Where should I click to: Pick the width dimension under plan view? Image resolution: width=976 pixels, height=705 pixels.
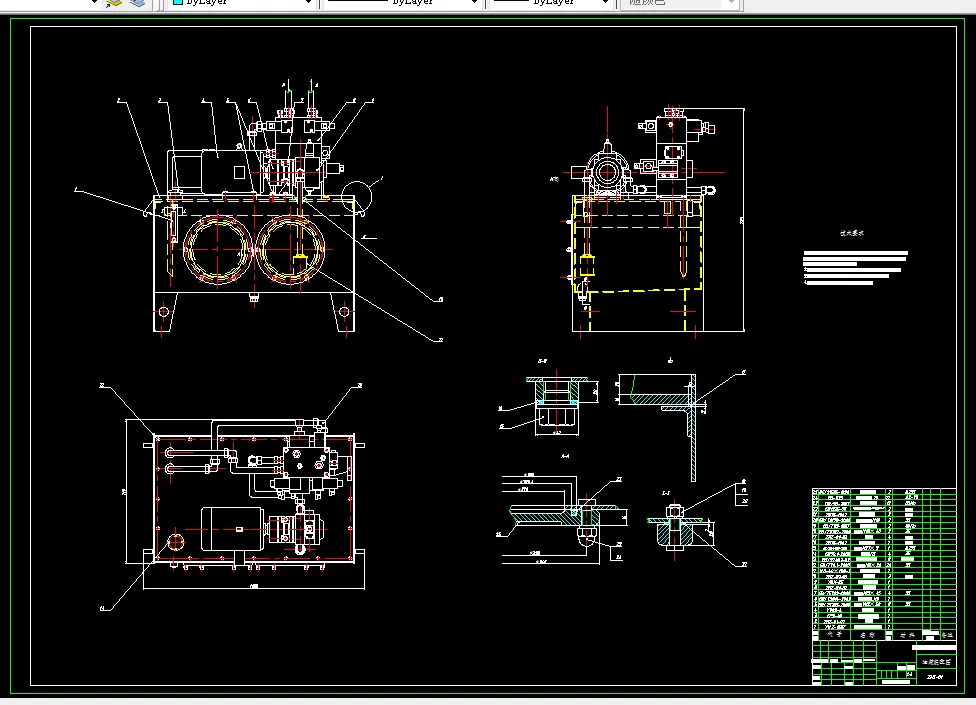[254, 586]
